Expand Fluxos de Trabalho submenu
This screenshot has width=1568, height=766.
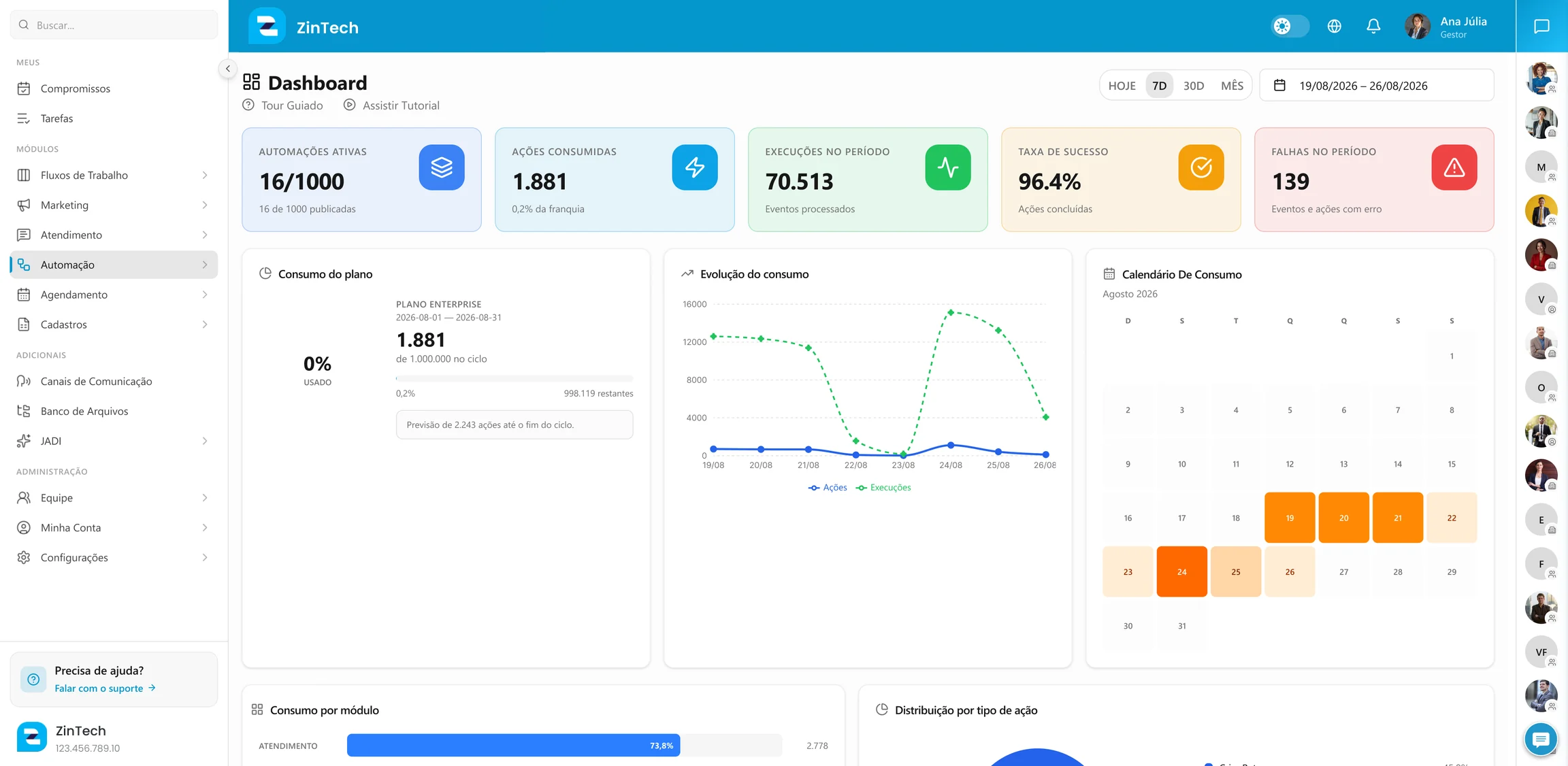205,176
